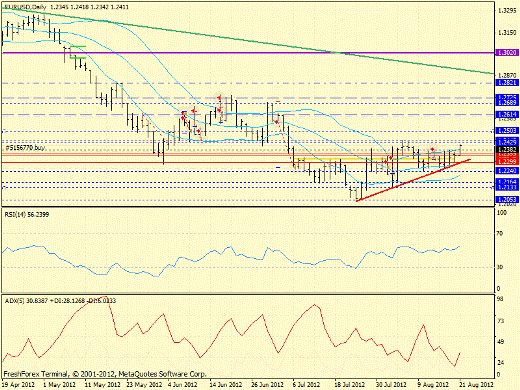Click the 30 Jul 2012 date label
Viewport: 520px width, 390px height.
point(391,384)
